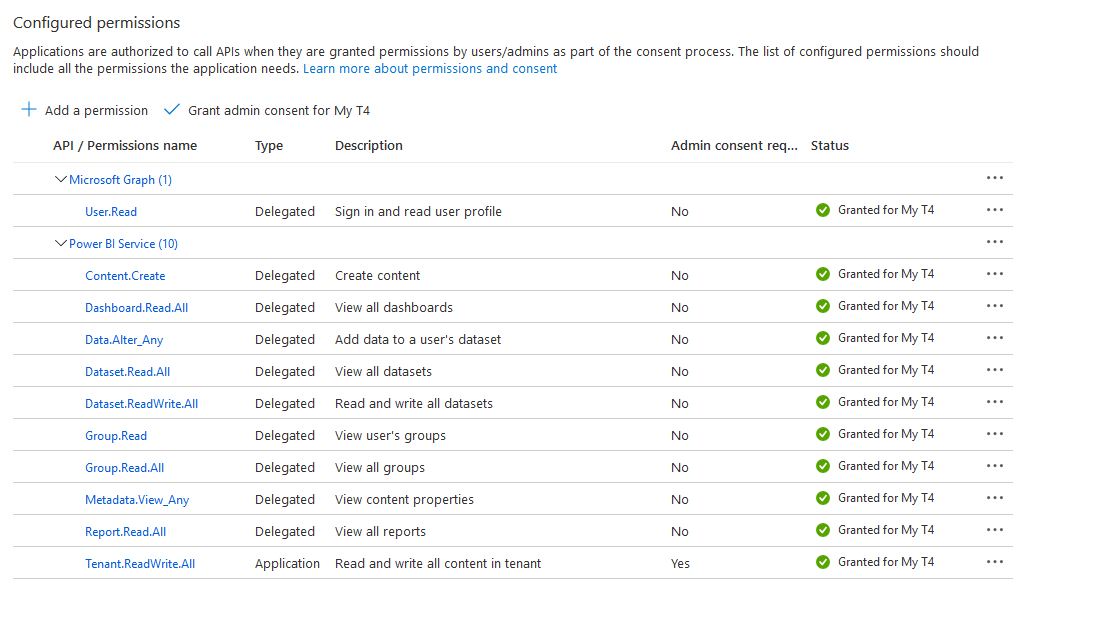Select the User.Read permission
This screenshot has height=617, width=1118.
[110, 211]
